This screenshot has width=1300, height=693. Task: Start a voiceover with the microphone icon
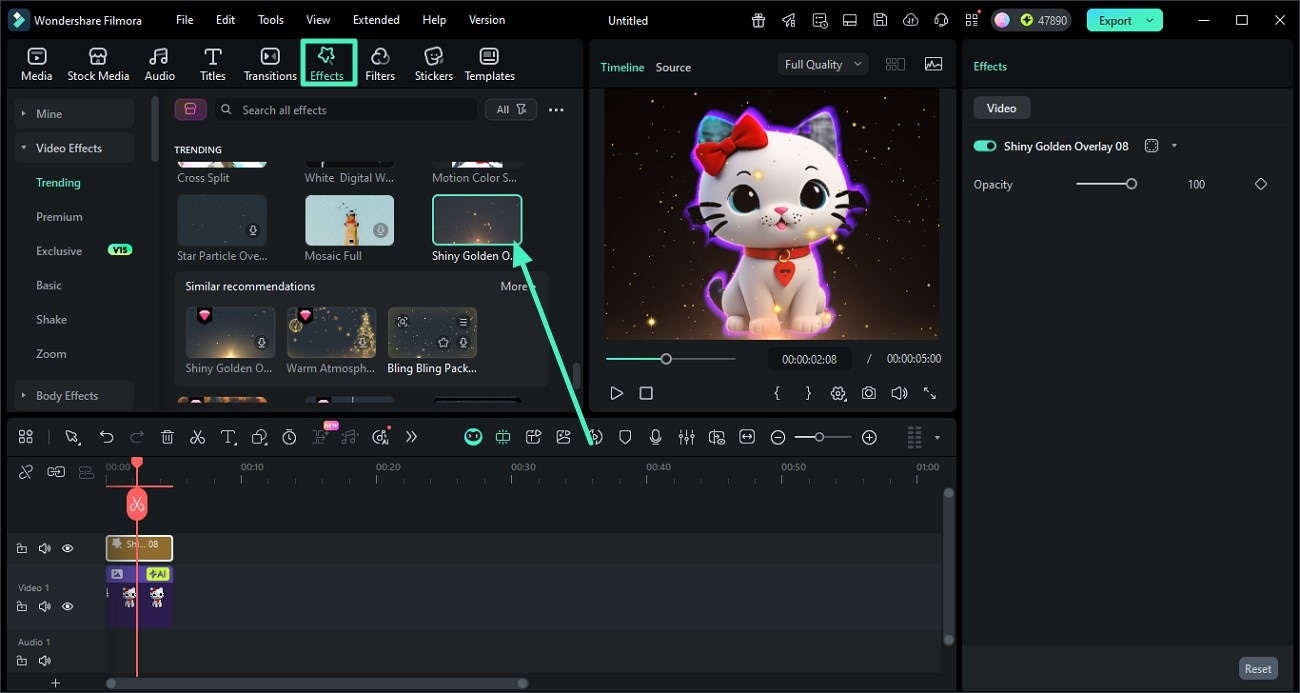coord(656,437)
